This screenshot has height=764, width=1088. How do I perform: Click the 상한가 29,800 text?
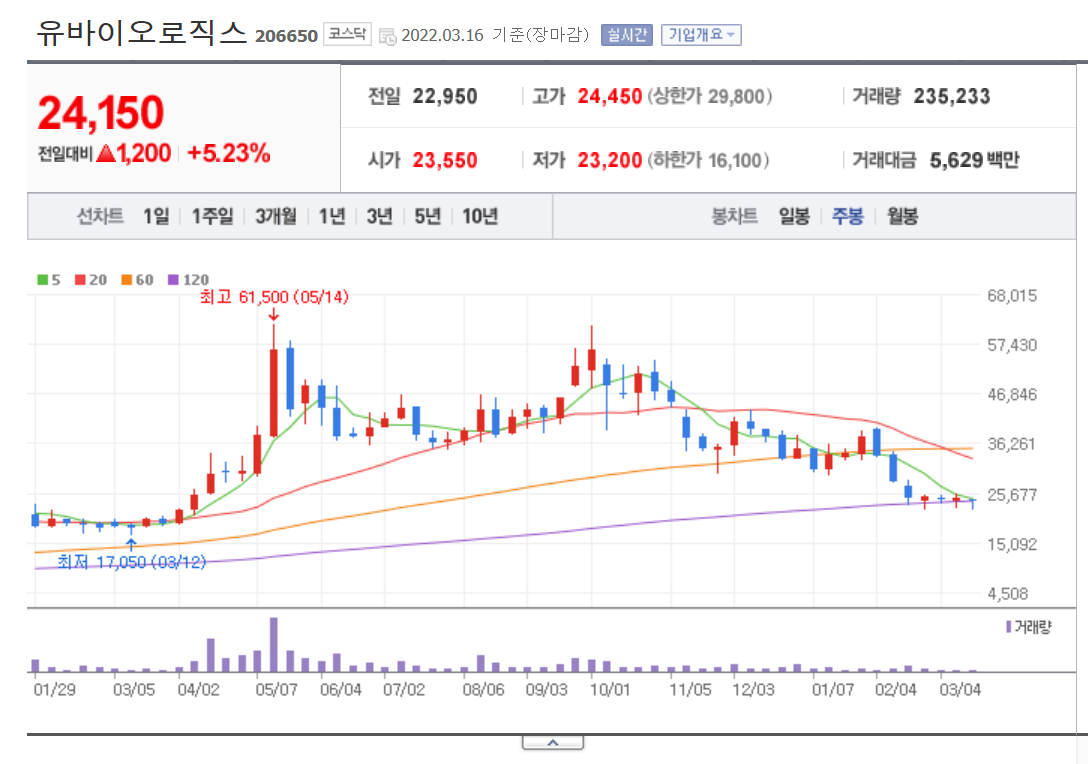[710, 96]
